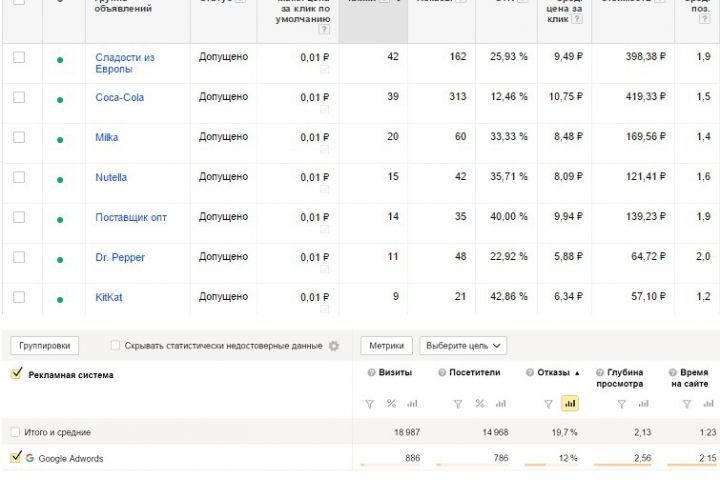Click the filter icon under Визиты
720x480 pixels.
tap(369, 404)
